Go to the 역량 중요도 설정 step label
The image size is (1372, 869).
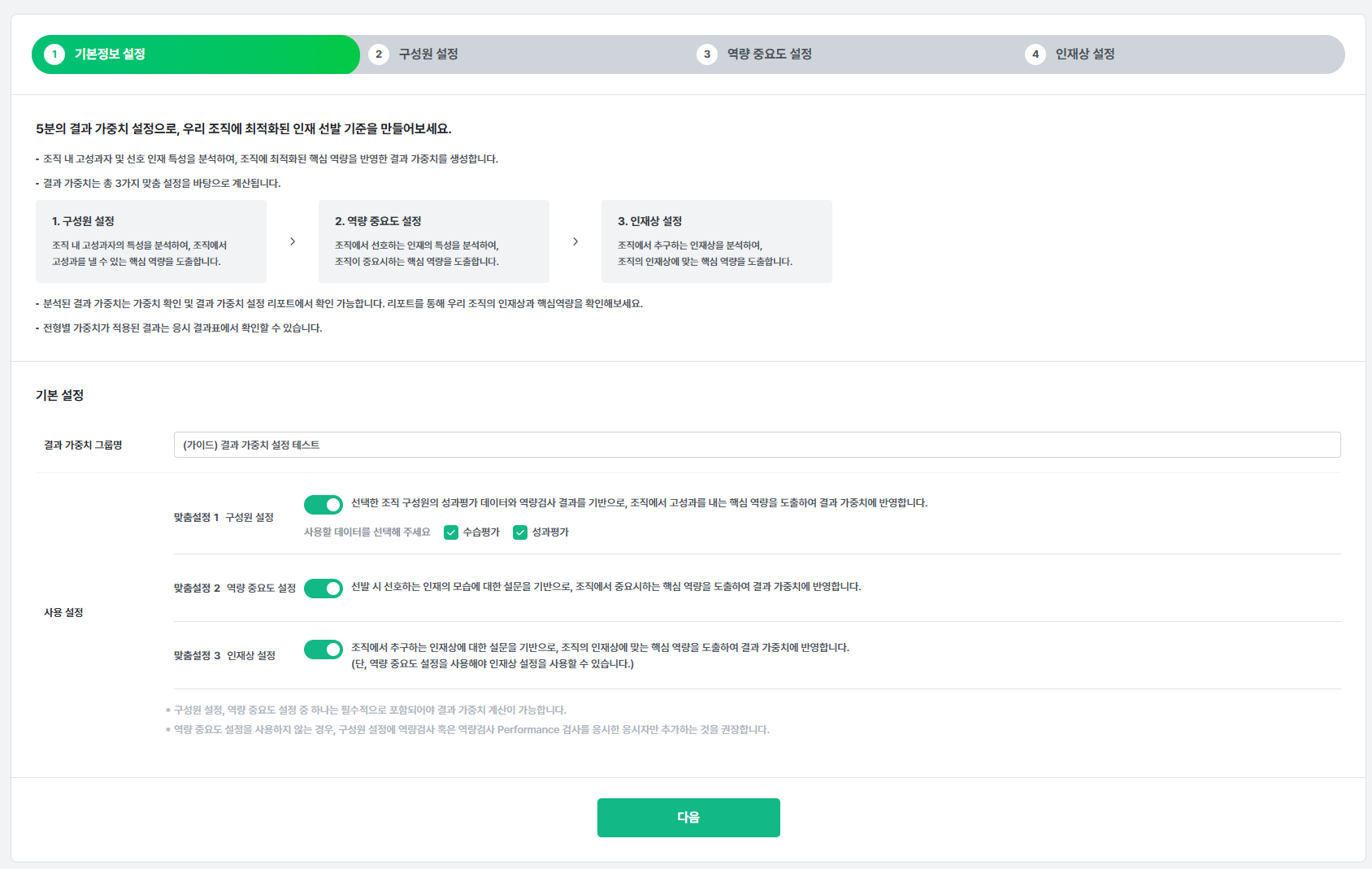(769, 54)
